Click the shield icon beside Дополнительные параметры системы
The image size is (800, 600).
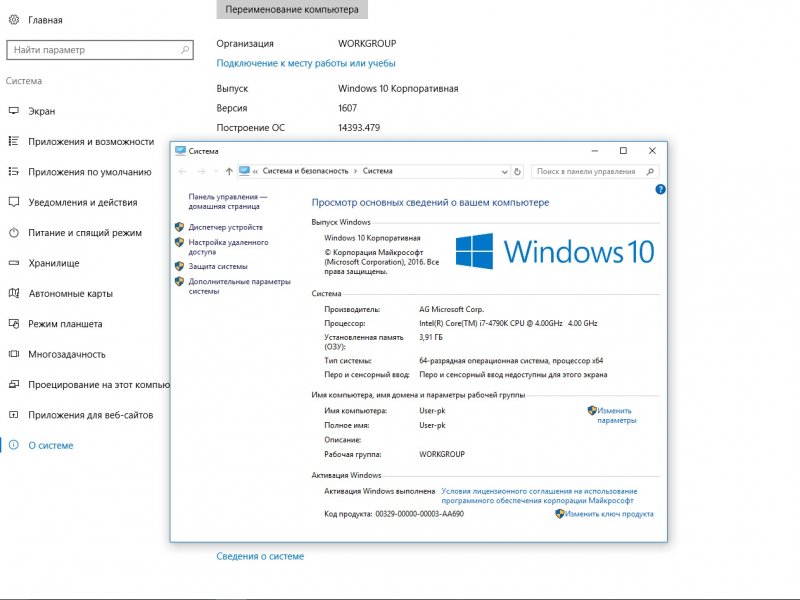click(179, 282)
